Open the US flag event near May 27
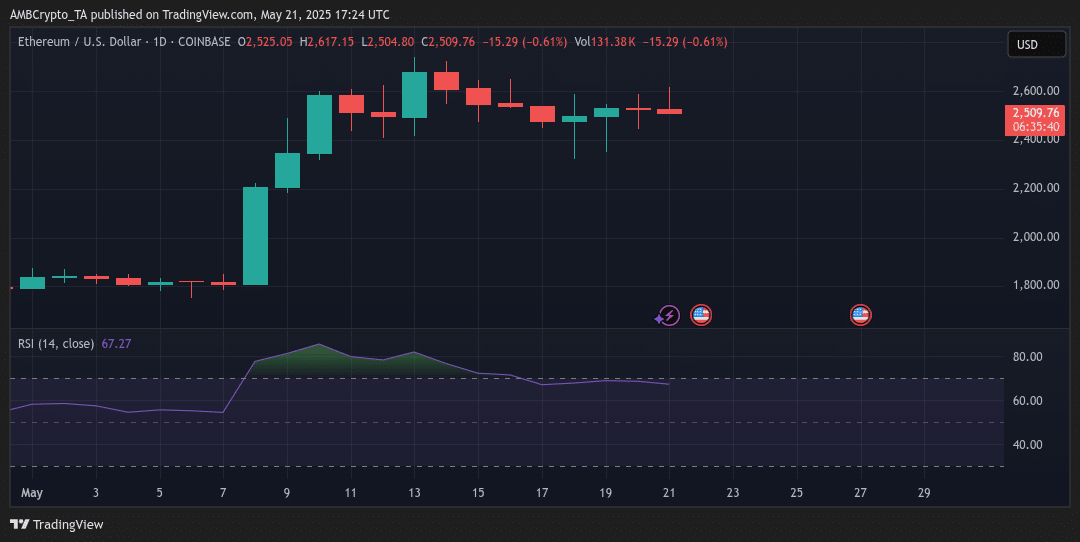The width and height of the screenshot is (1080, 542). click(860, 316)
